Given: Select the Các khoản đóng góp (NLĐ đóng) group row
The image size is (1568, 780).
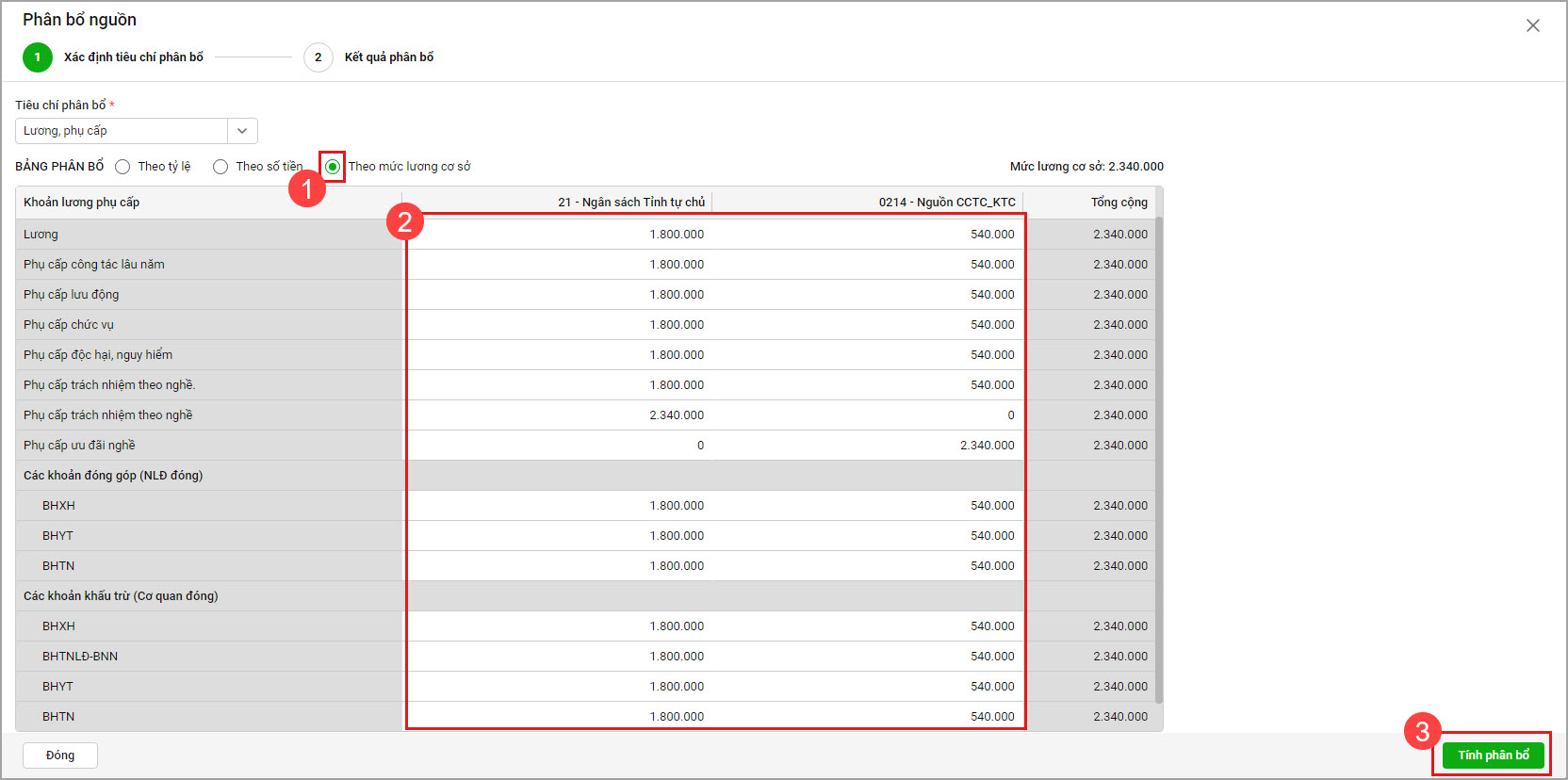Looking at the screenshot, I should tap(113, 476).
